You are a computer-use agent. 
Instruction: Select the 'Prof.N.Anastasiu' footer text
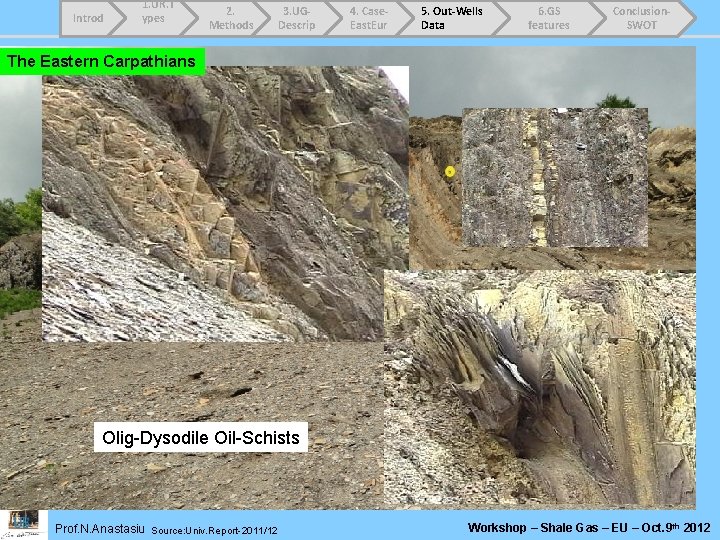pos(100,529)
